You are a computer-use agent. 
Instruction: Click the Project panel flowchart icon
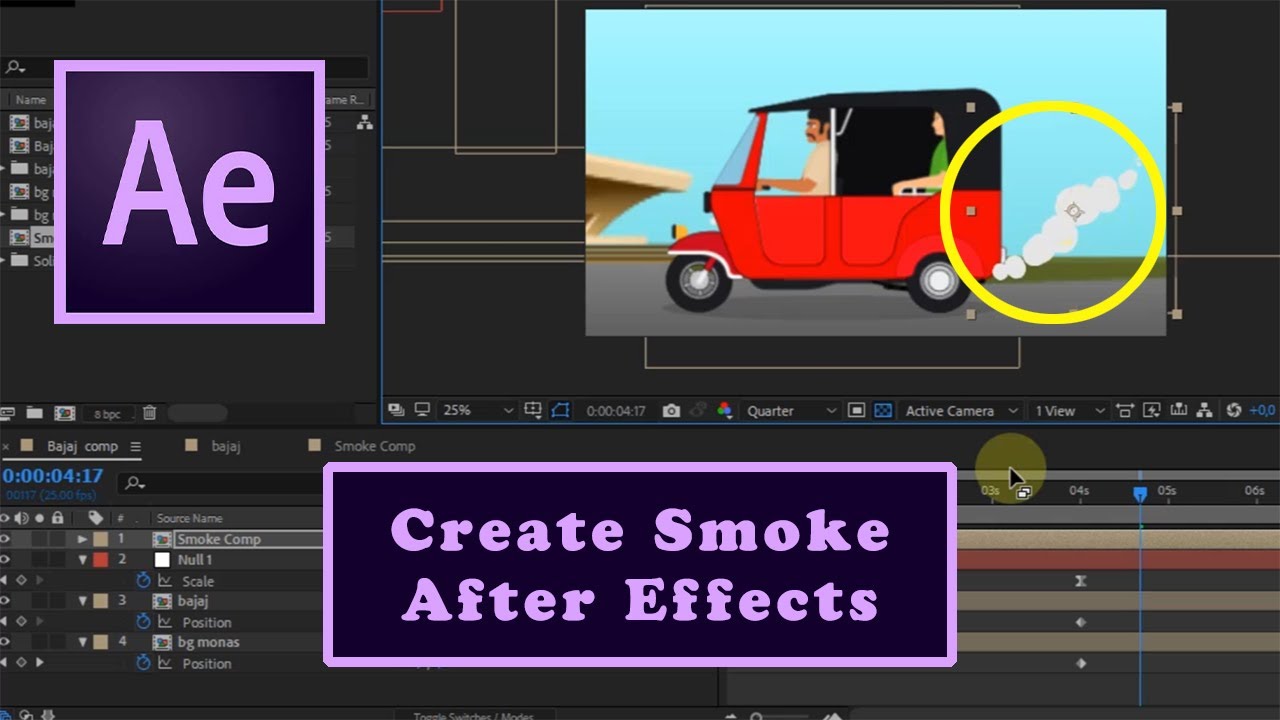[364, 122]
